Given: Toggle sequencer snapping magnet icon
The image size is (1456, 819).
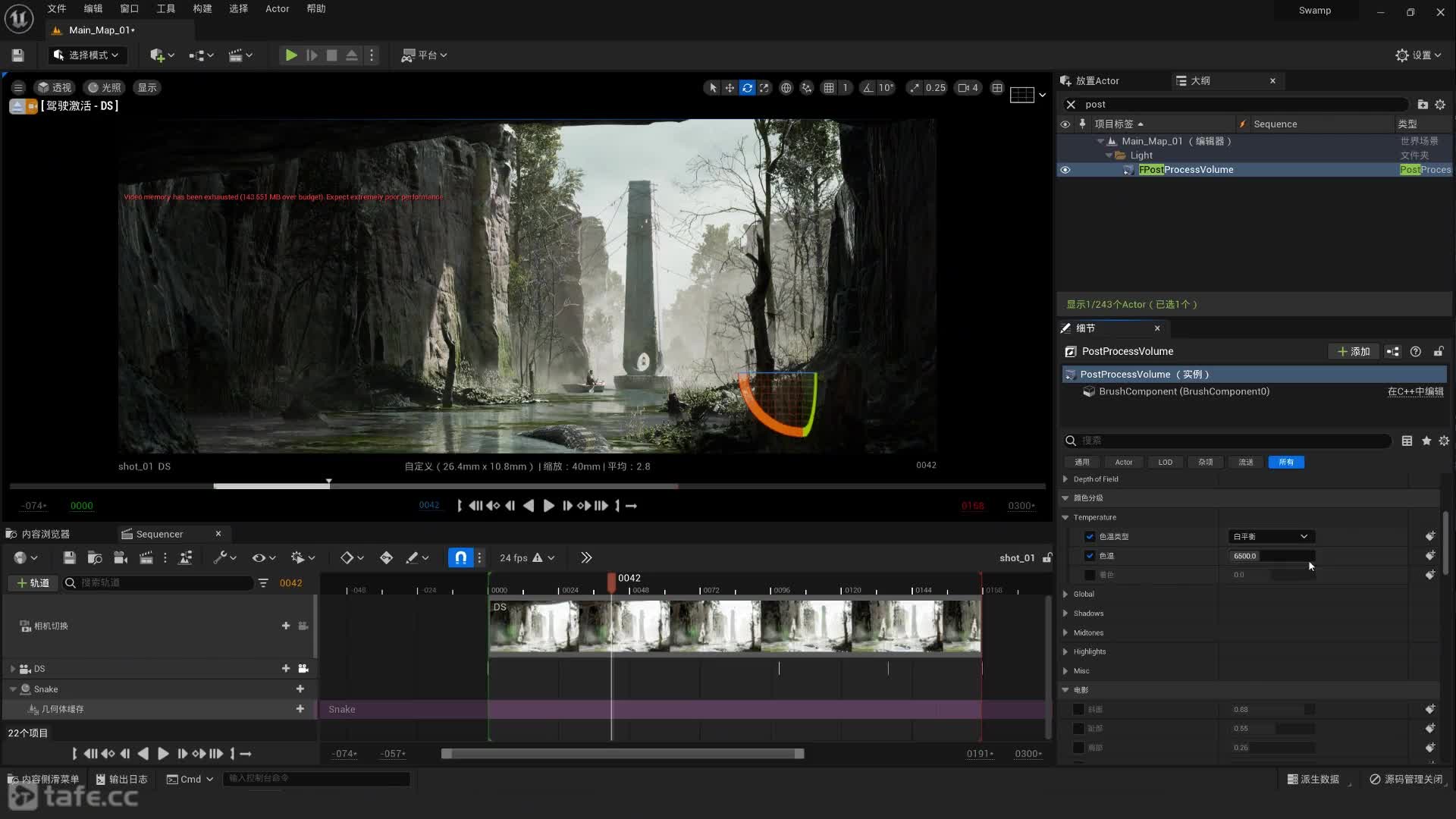Looking at the screenshot, I should (x=460, y=558).
